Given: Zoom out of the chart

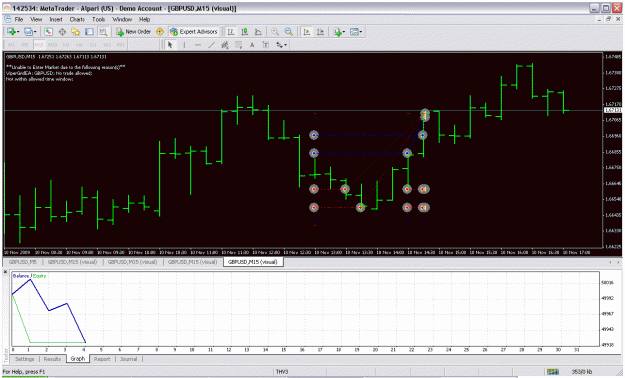Looking at the screenshot, I should tap(289, 32).
